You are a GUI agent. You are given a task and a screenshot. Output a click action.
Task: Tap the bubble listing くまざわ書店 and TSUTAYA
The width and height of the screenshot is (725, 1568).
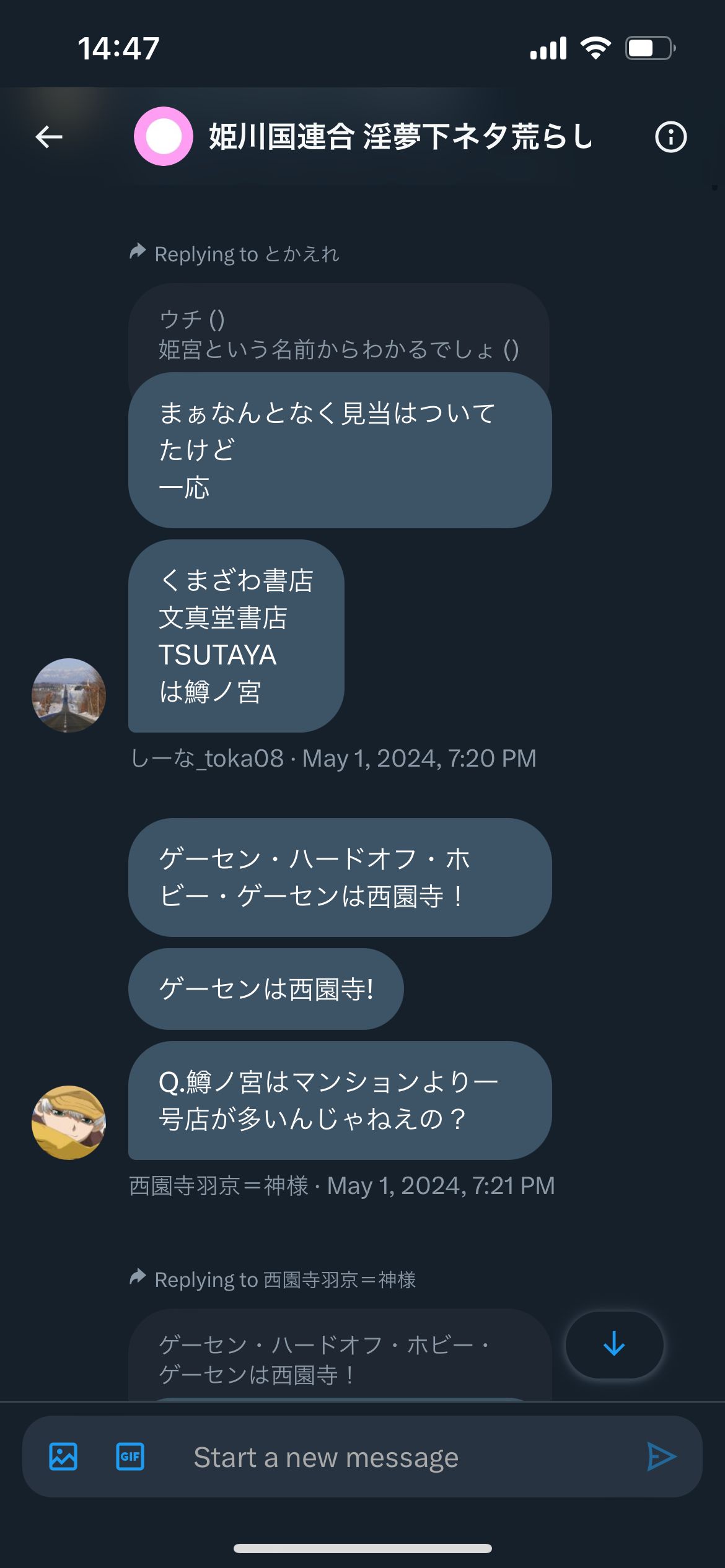[x=236, y=636]
